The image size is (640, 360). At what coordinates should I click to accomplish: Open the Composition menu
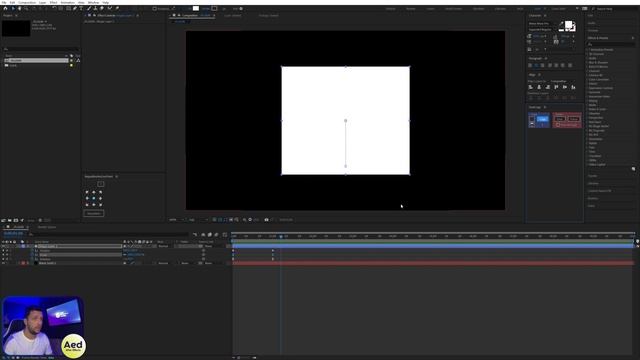coord(27,2)
